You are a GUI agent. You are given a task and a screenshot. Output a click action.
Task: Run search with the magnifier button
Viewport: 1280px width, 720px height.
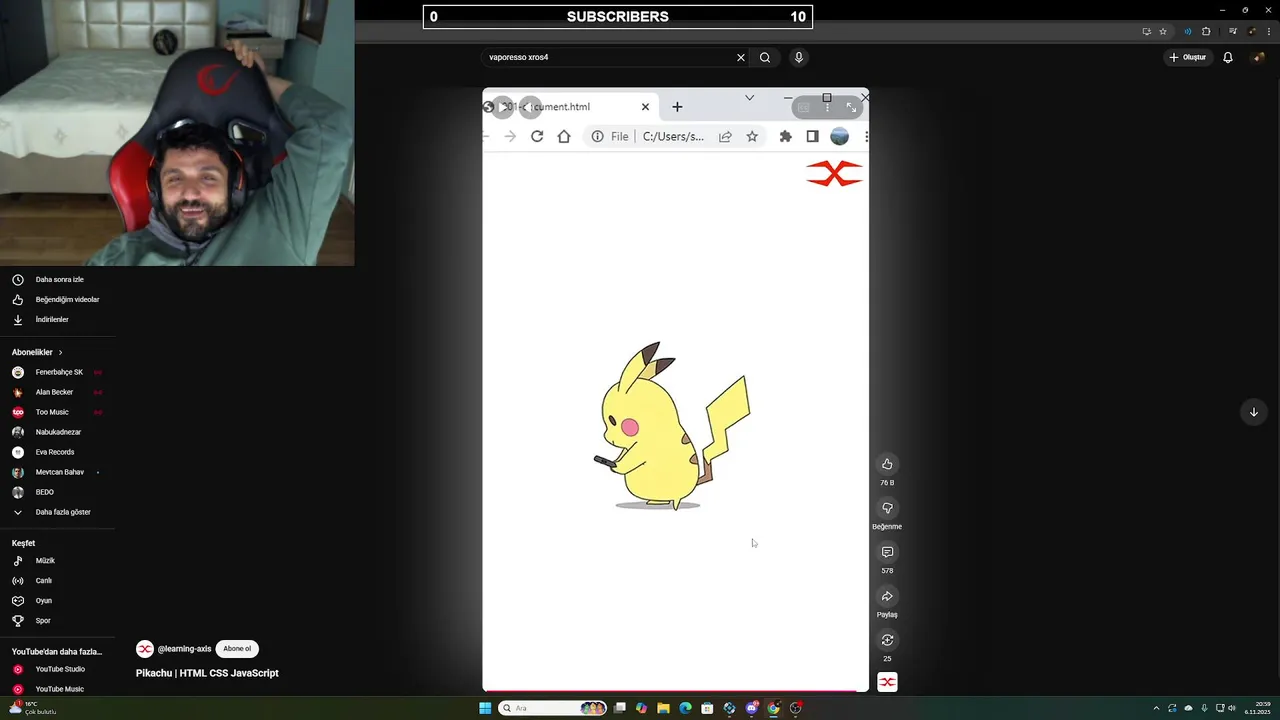coord(765,57)
